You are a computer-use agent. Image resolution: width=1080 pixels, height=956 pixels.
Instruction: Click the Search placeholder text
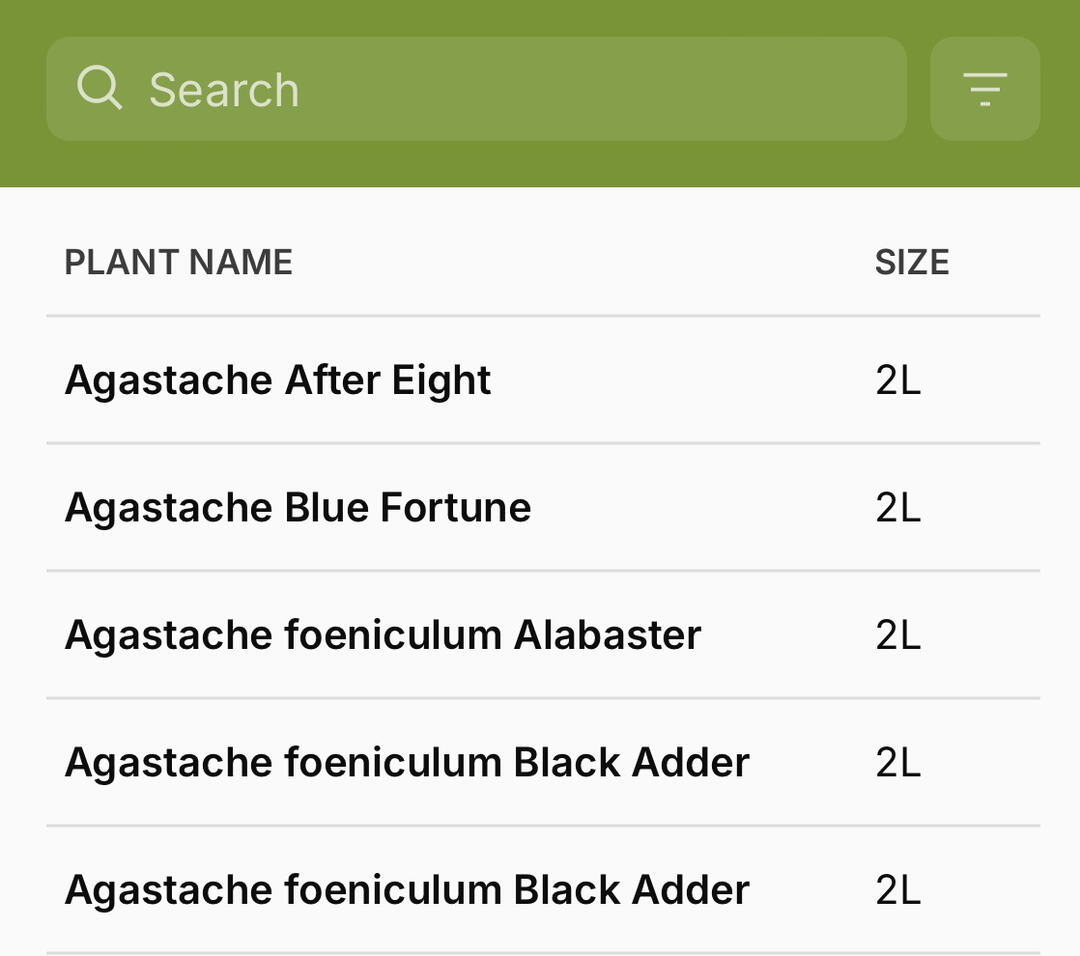tap(224, 90)
